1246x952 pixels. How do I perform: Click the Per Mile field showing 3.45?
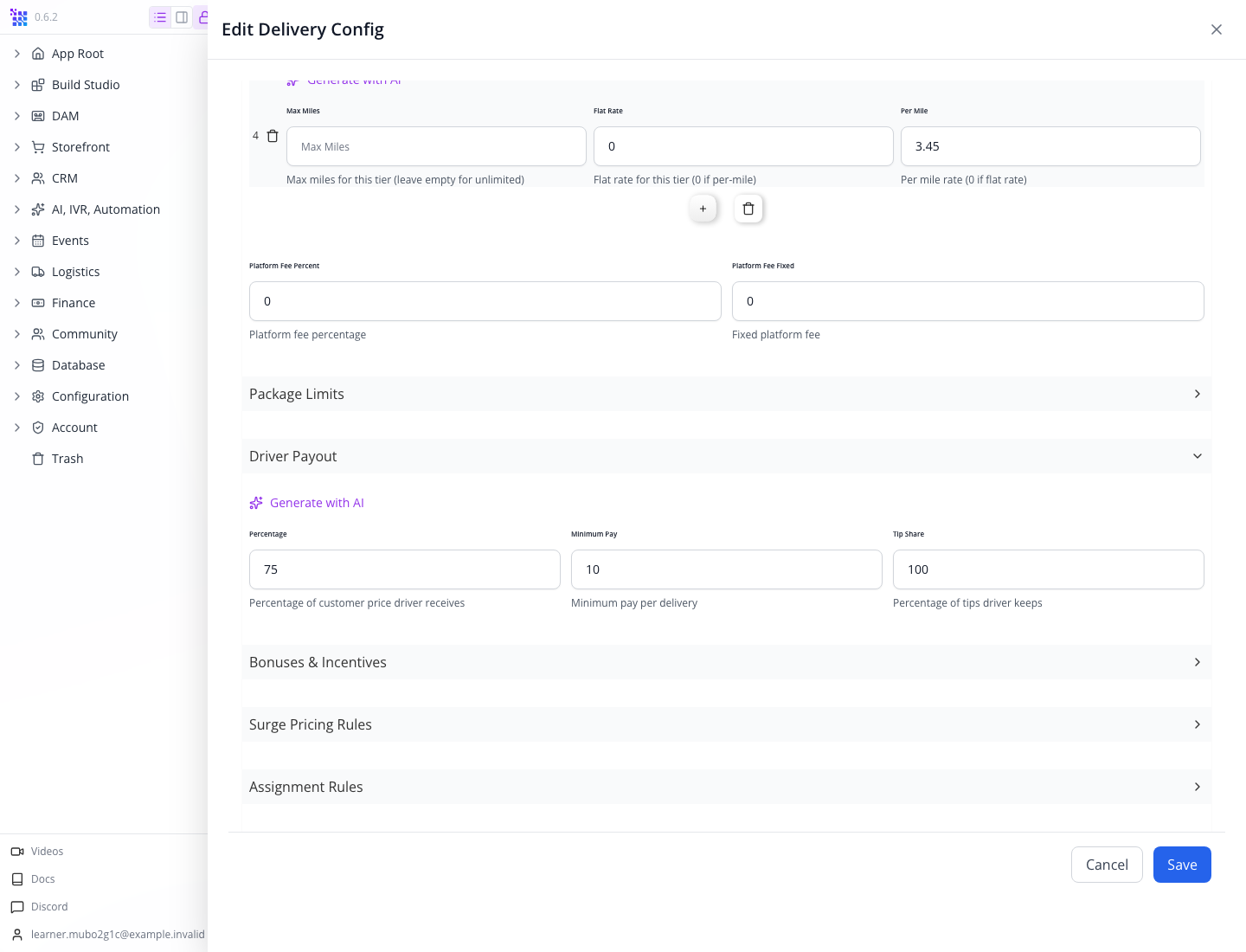coord(1050,146)
